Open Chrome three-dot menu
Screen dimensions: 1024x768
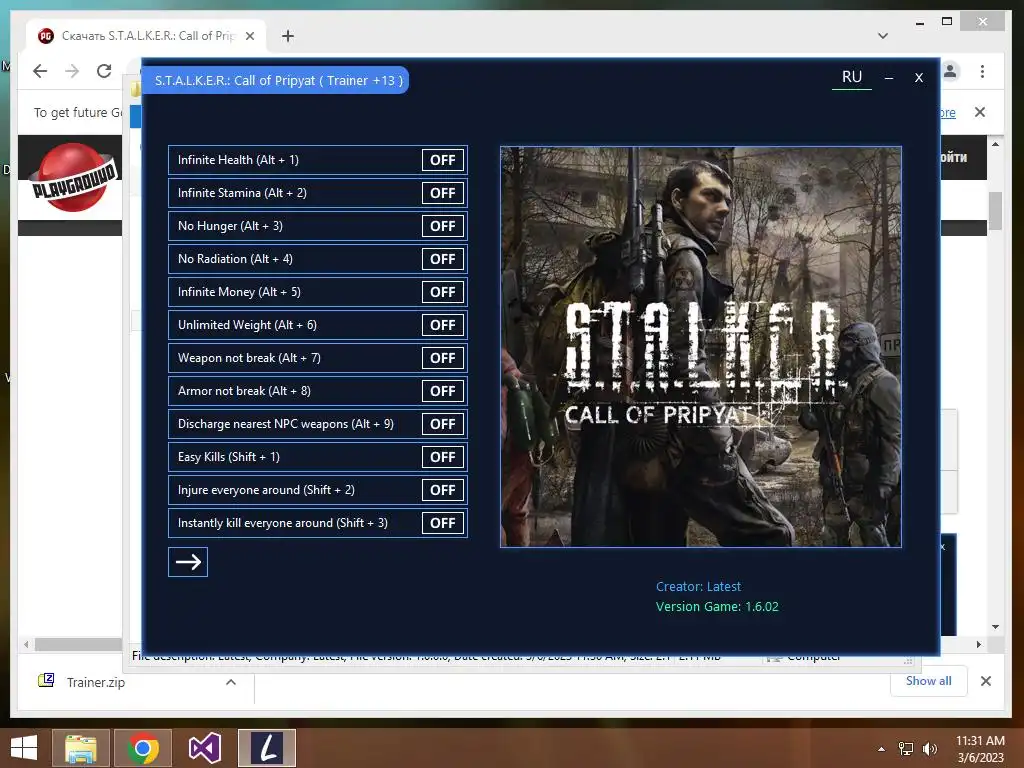tap(982, 71)
